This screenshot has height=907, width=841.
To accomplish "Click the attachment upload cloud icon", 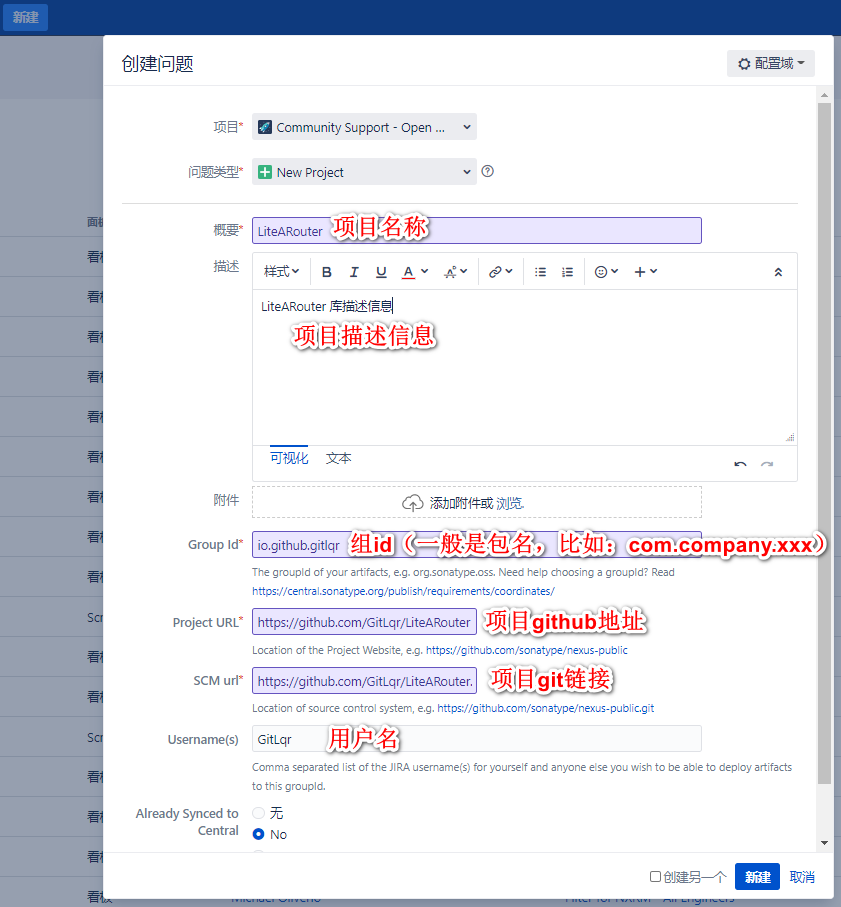I will point(412,503).
